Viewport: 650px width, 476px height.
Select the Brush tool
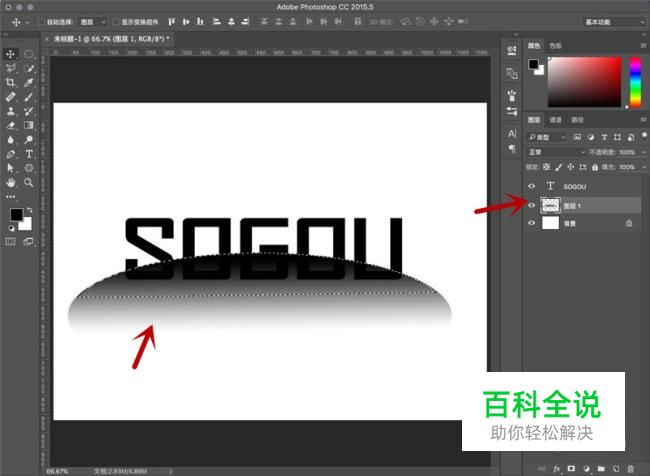coord(29,97)
